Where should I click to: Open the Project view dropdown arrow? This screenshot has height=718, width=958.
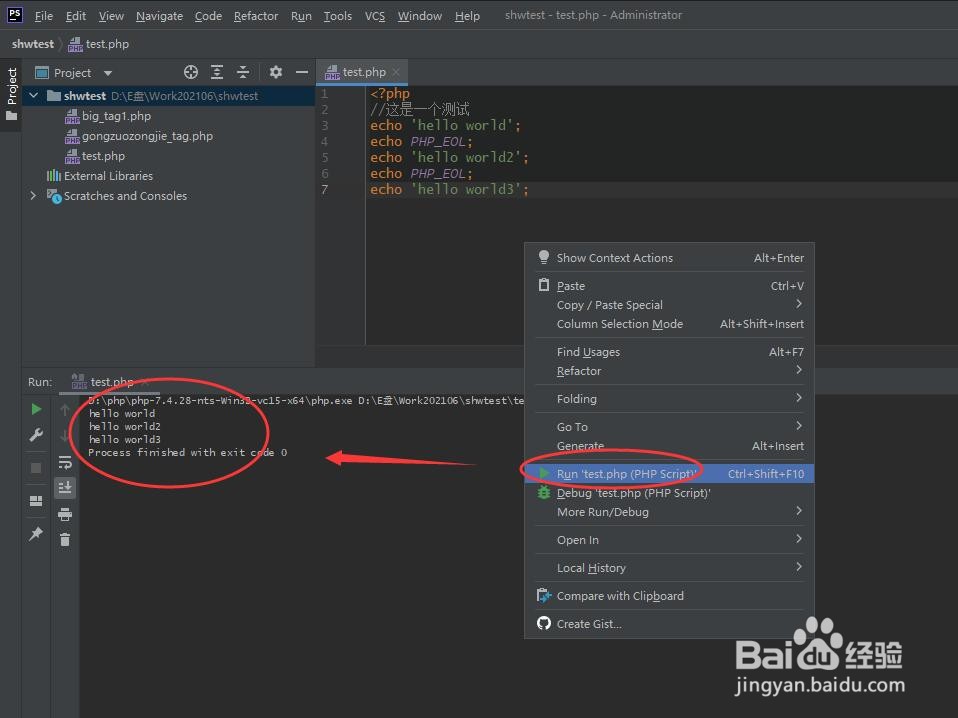pos(108,73)
